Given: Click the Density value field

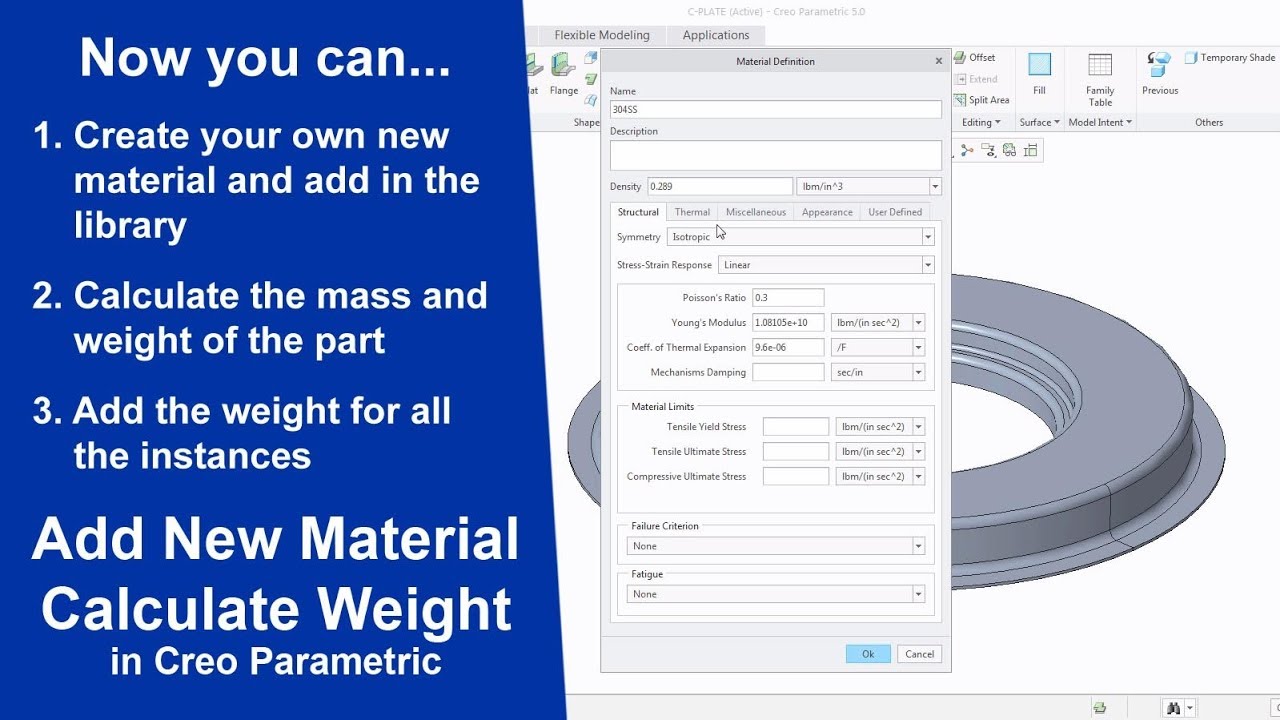Looking at the screenshot, I should (x=720, y=187).
